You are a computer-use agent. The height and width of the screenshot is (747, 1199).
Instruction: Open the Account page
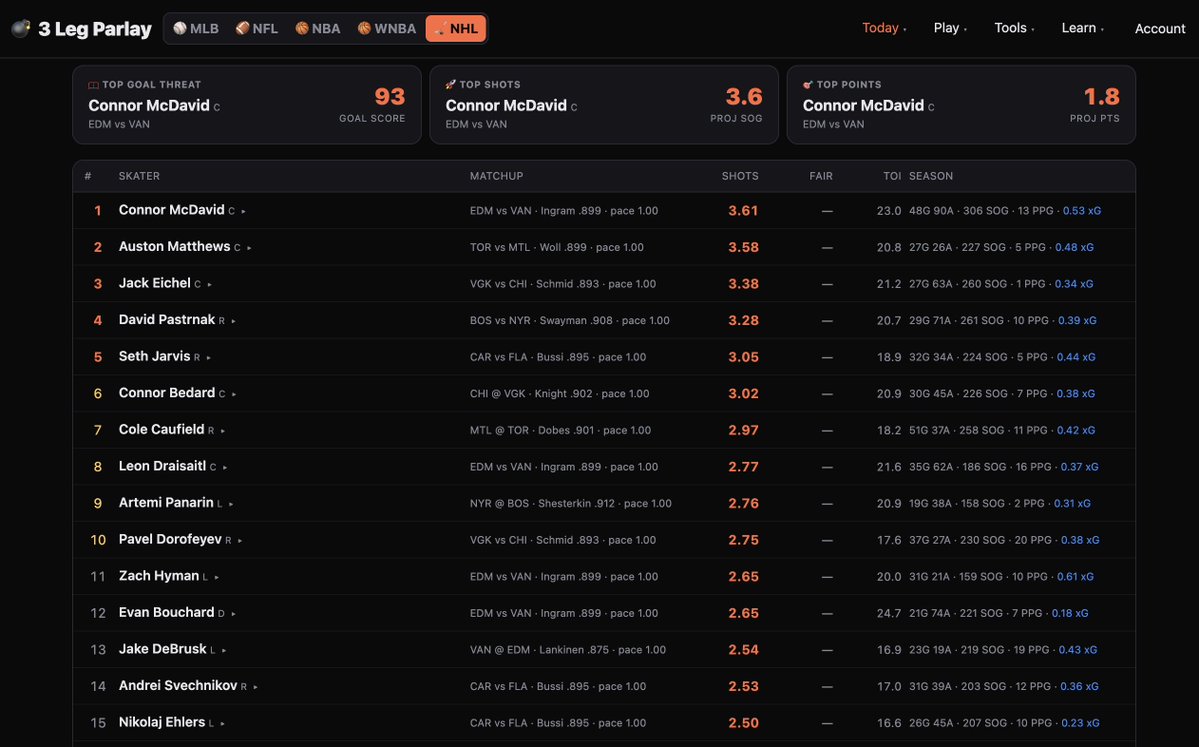pos(1160,28)
